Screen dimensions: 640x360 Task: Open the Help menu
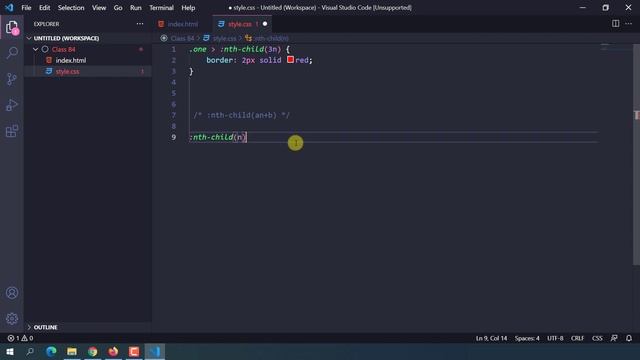pos(188,8)
